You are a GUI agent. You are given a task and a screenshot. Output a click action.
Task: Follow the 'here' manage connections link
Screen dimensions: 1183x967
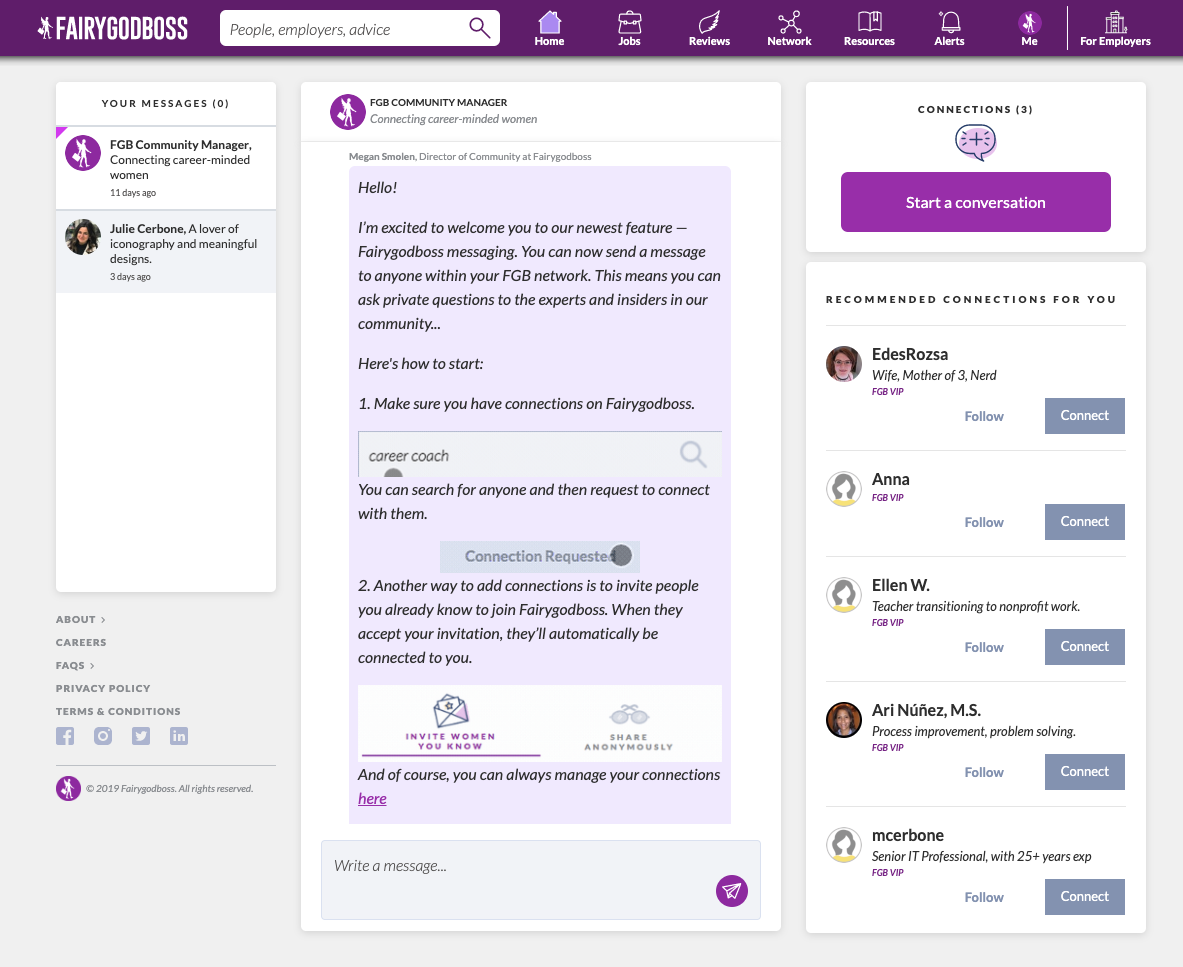tap(372, 799)
